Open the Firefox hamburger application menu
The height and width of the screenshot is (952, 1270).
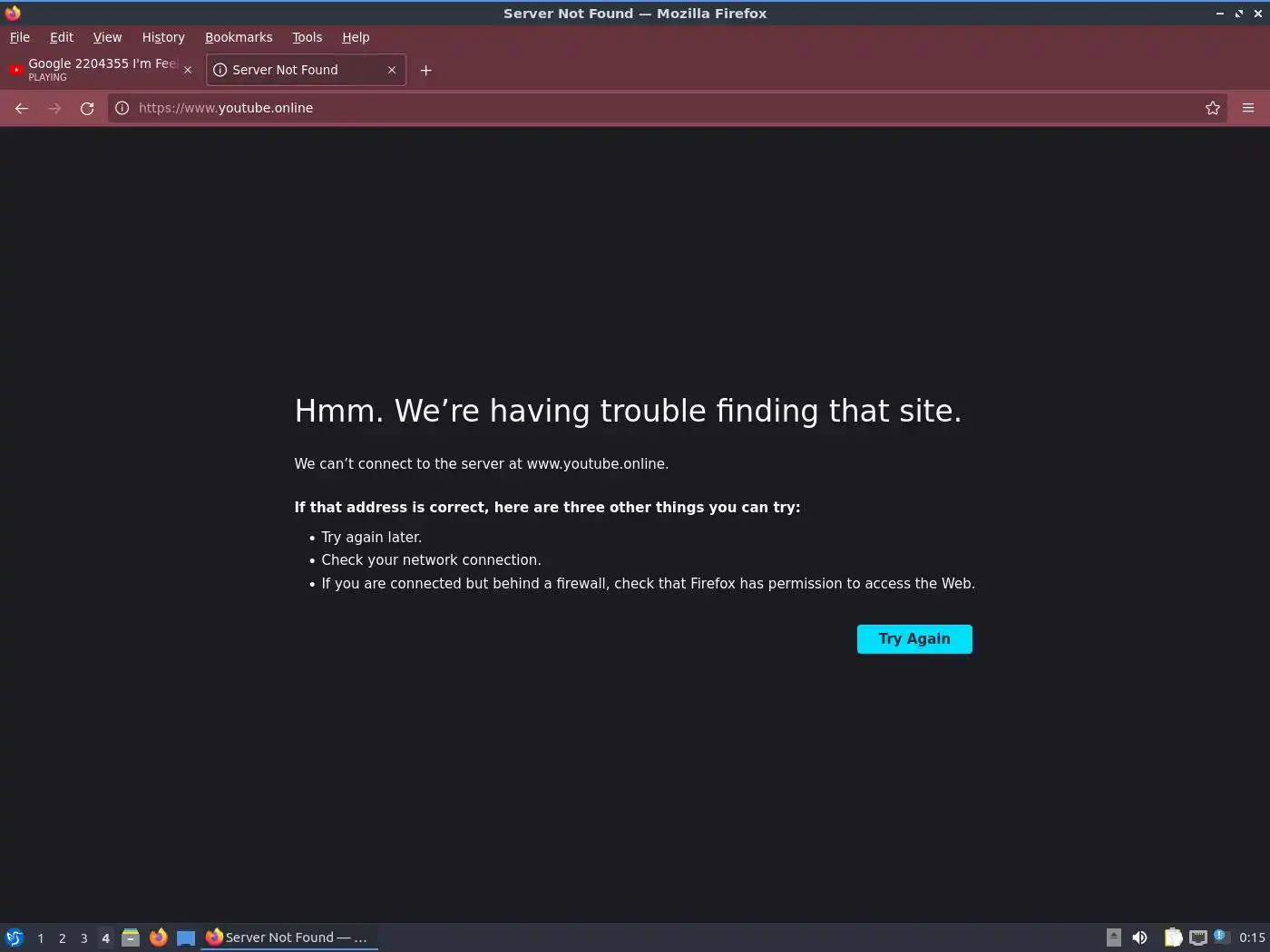[x=1248, y=108]
